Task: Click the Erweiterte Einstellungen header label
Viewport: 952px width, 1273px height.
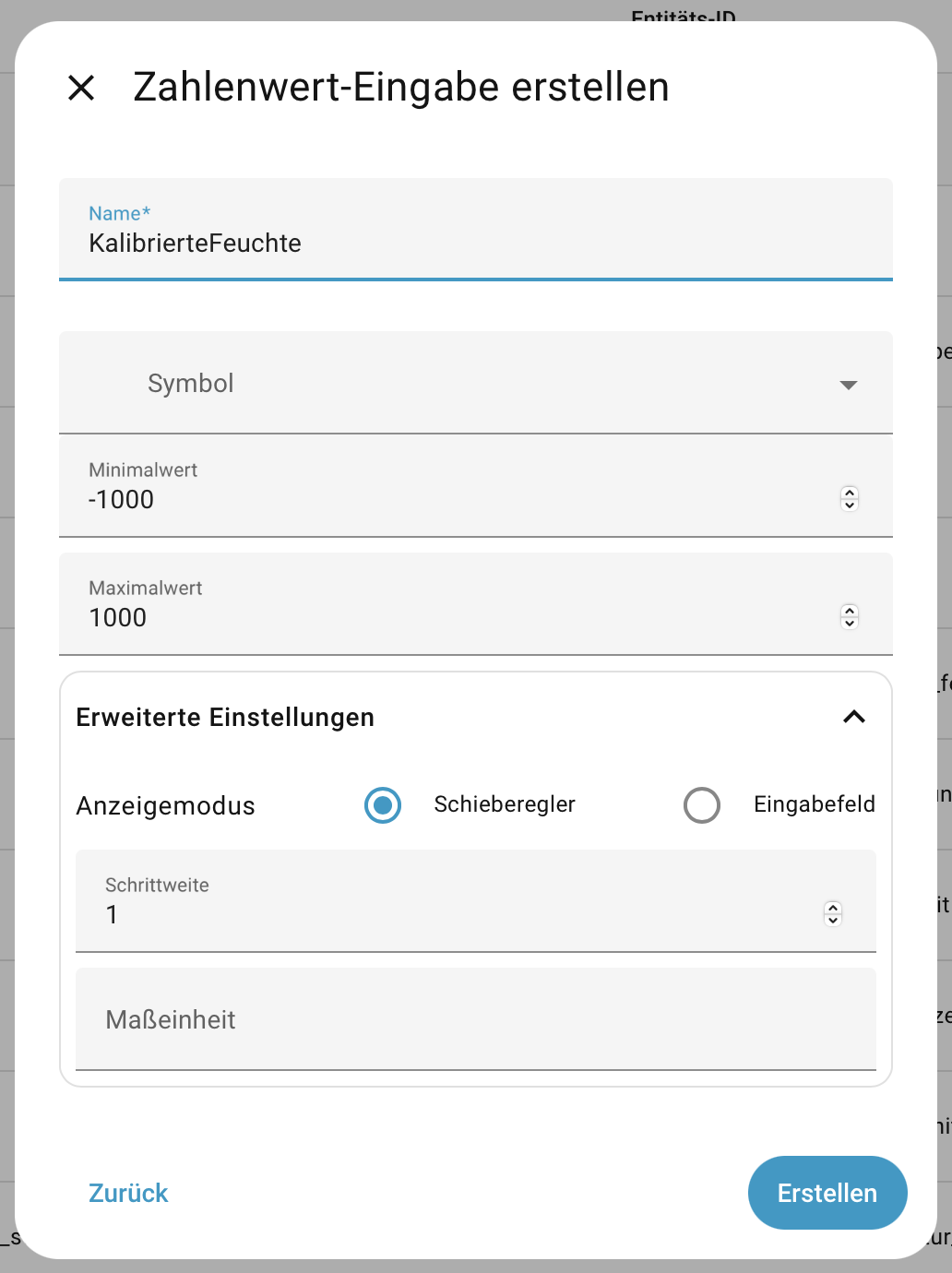Action: point(225,717)
